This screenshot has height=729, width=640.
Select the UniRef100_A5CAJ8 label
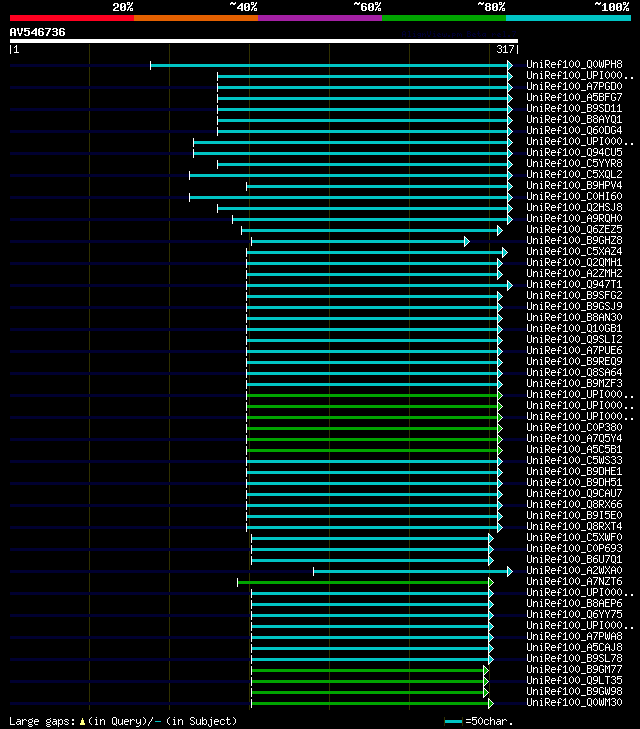[574, 648]
